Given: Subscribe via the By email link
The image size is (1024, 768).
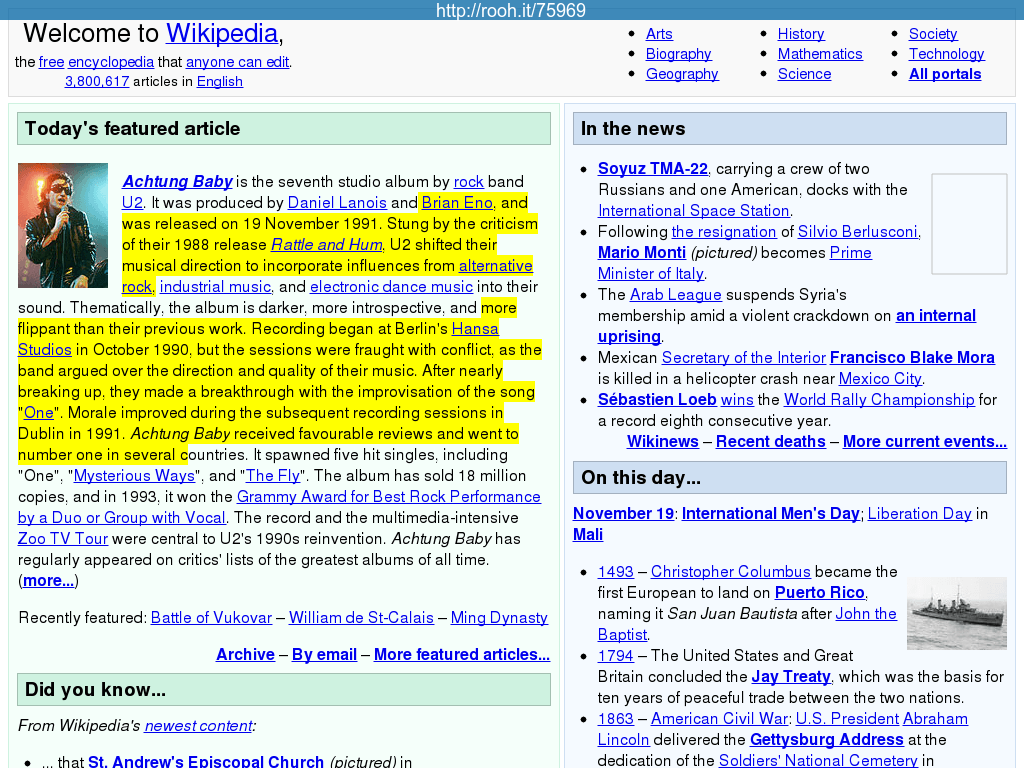Looking at the screenshot, I should [x=324, y=655].
